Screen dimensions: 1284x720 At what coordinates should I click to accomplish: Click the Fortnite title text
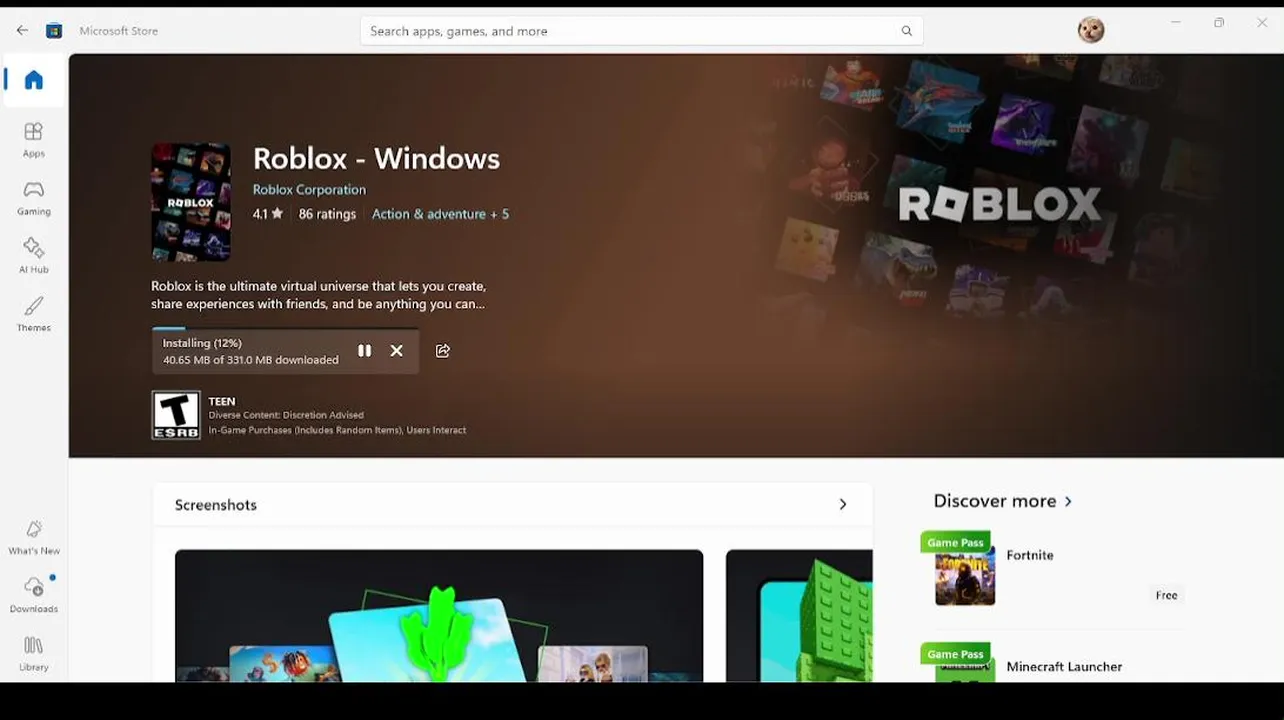pos(1030,555)
